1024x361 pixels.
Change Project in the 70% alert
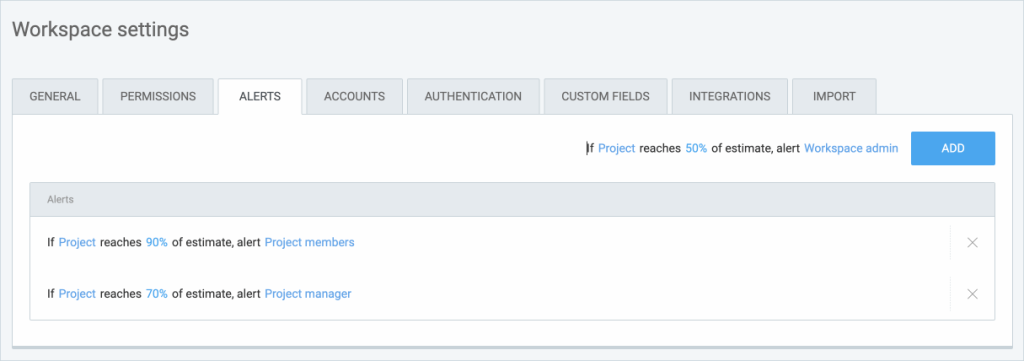(x=77, y=294)
